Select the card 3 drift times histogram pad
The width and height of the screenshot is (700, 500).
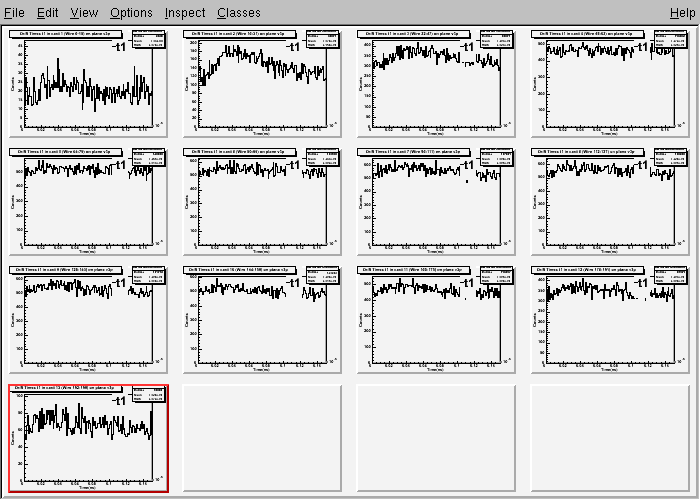click(436, 83)
